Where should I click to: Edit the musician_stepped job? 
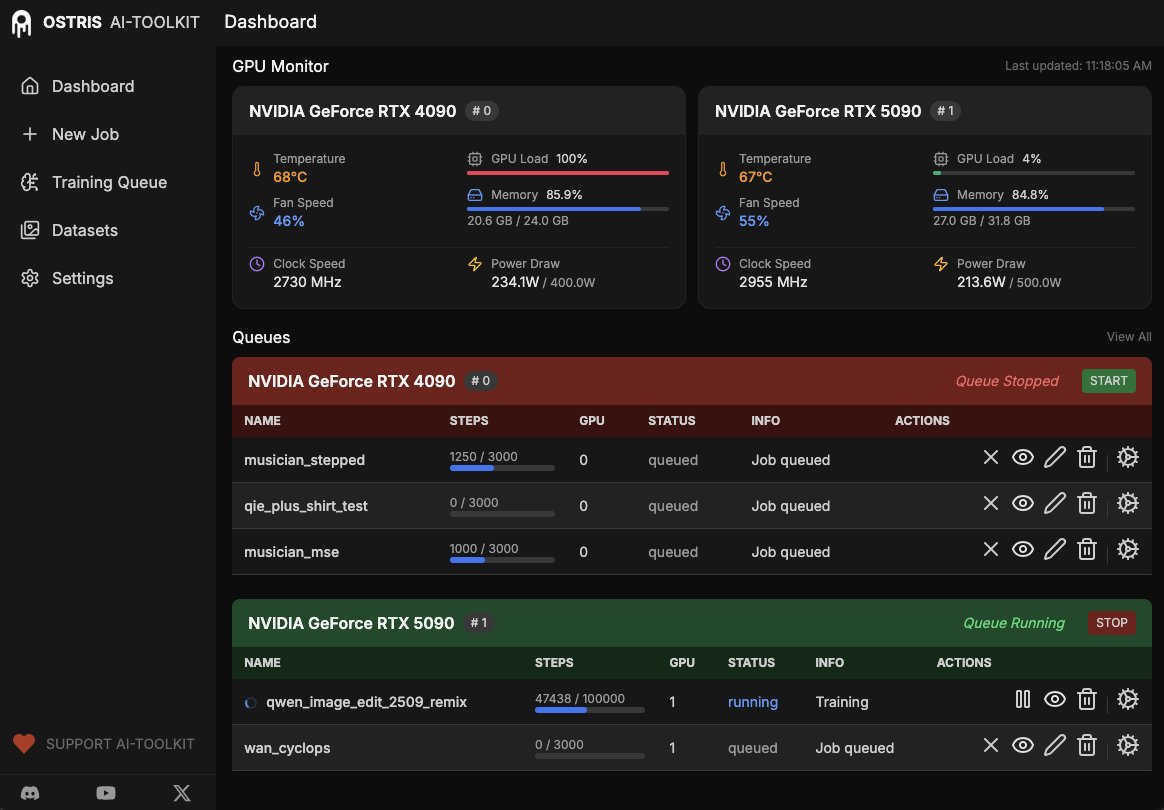click(1055, 457)
